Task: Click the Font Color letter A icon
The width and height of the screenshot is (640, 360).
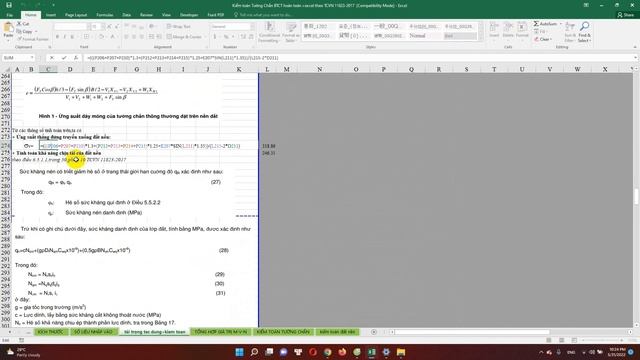Action: point(113,37)
